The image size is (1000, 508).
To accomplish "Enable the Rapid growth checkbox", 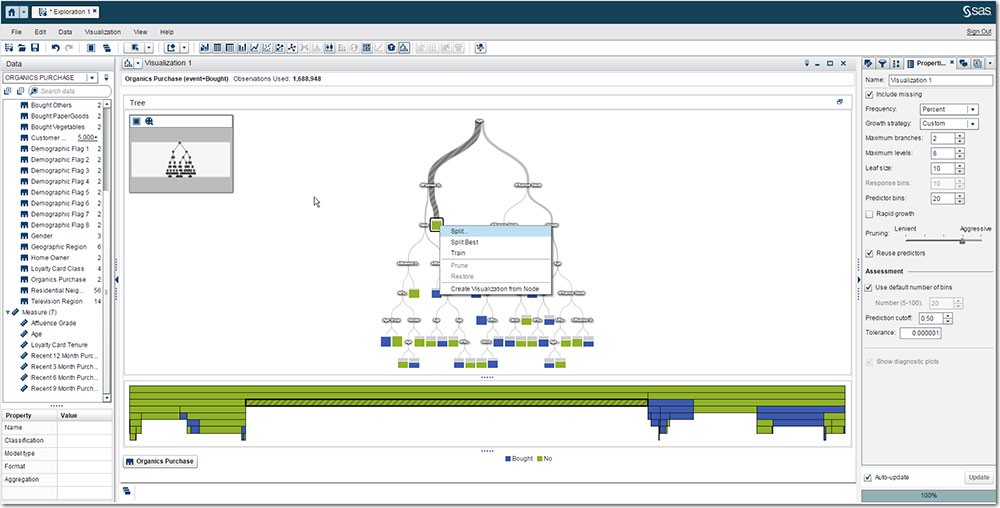I will [869, 214].
